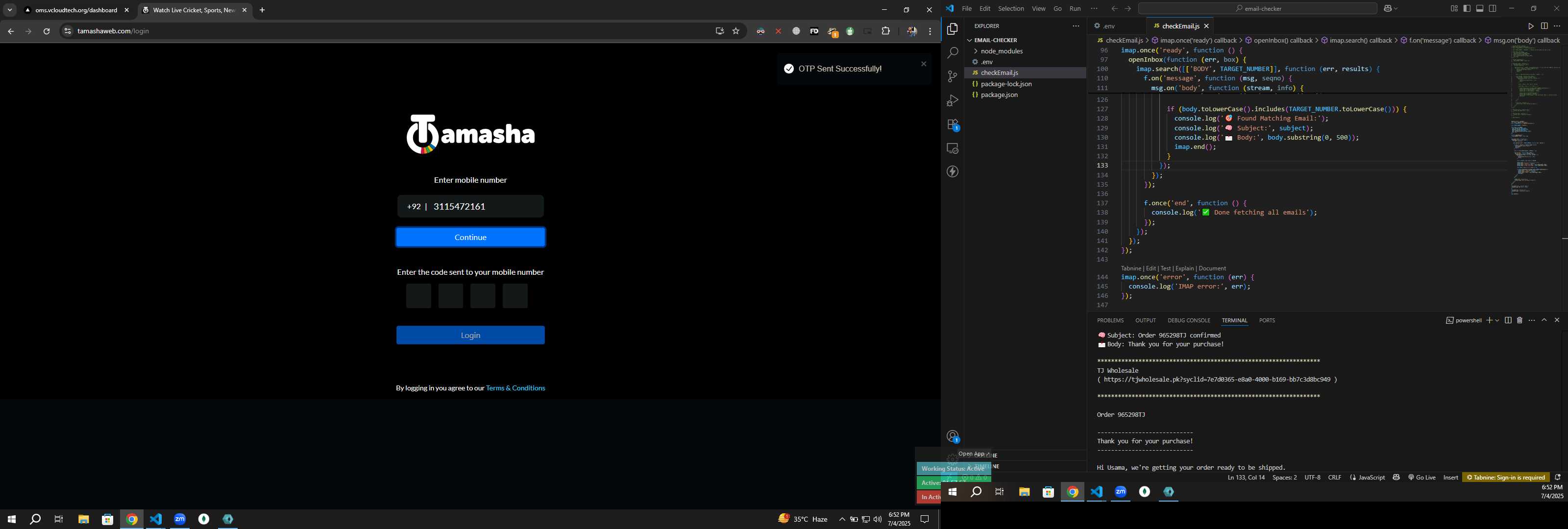Open new terminal launch profile dropdown arrow

coord(1497,320)
